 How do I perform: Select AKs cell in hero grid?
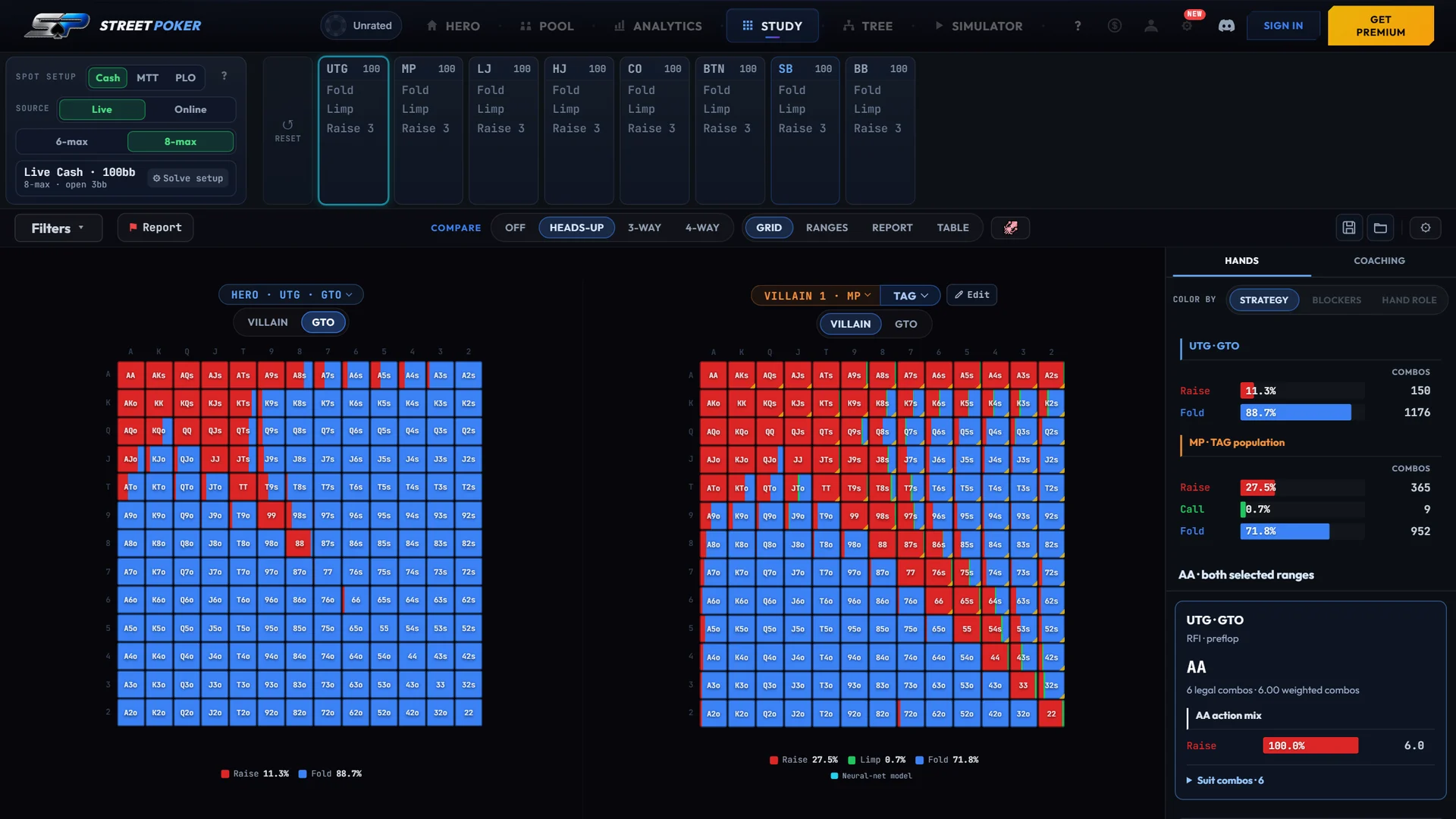click(x=158, y=375)
